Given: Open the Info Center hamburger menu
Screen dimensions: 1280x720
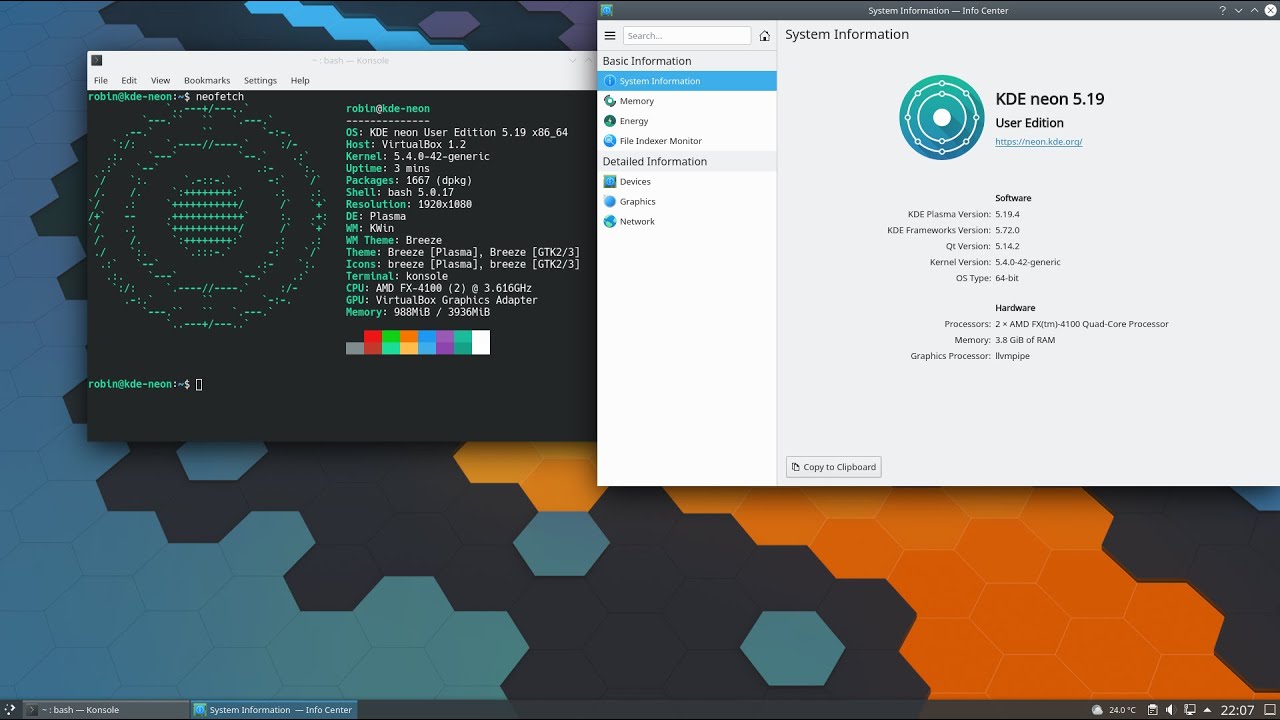Looking at the screenshot, I should click(x=610, y=36).
